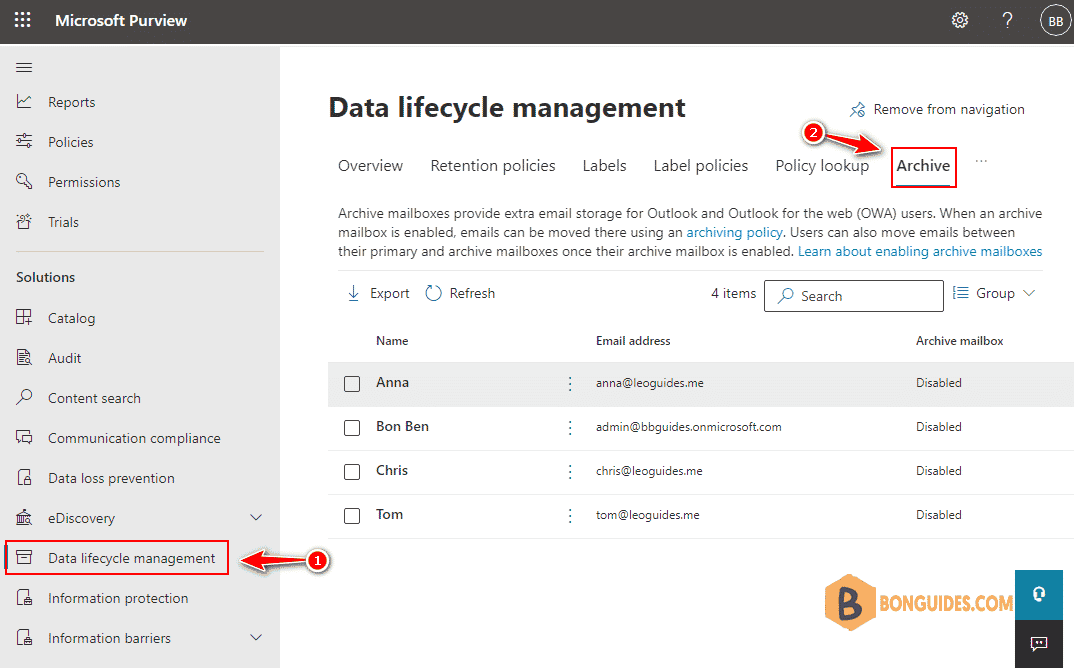Switch to the Retention policies tab

(492, 165)
